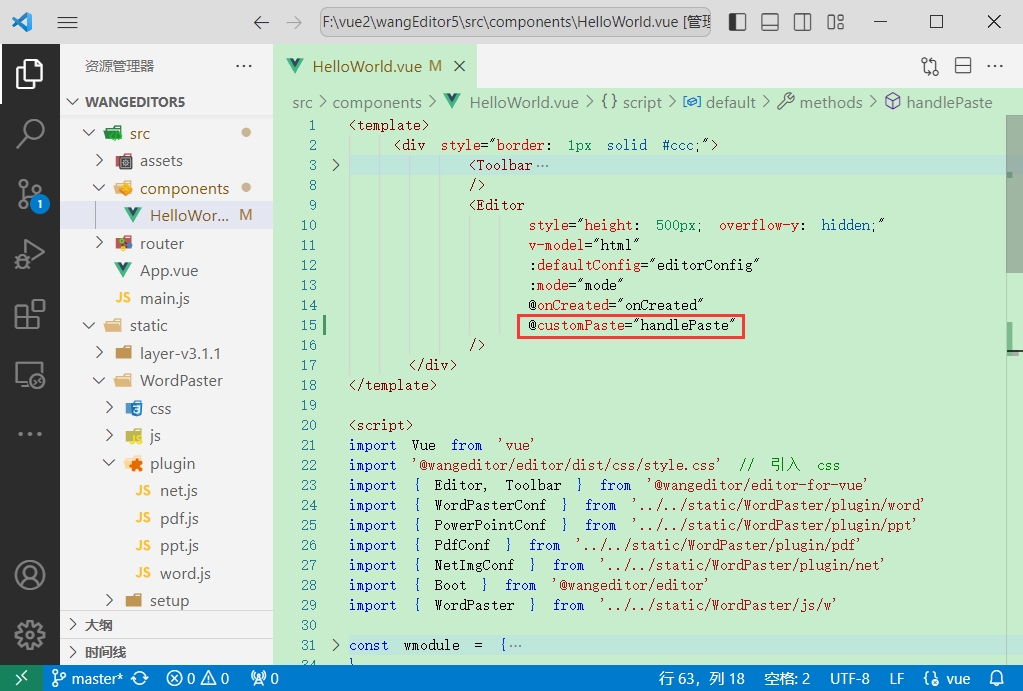Open the hamburger application menu
This screenshot has height=691, width=1023.
(68, 22)
